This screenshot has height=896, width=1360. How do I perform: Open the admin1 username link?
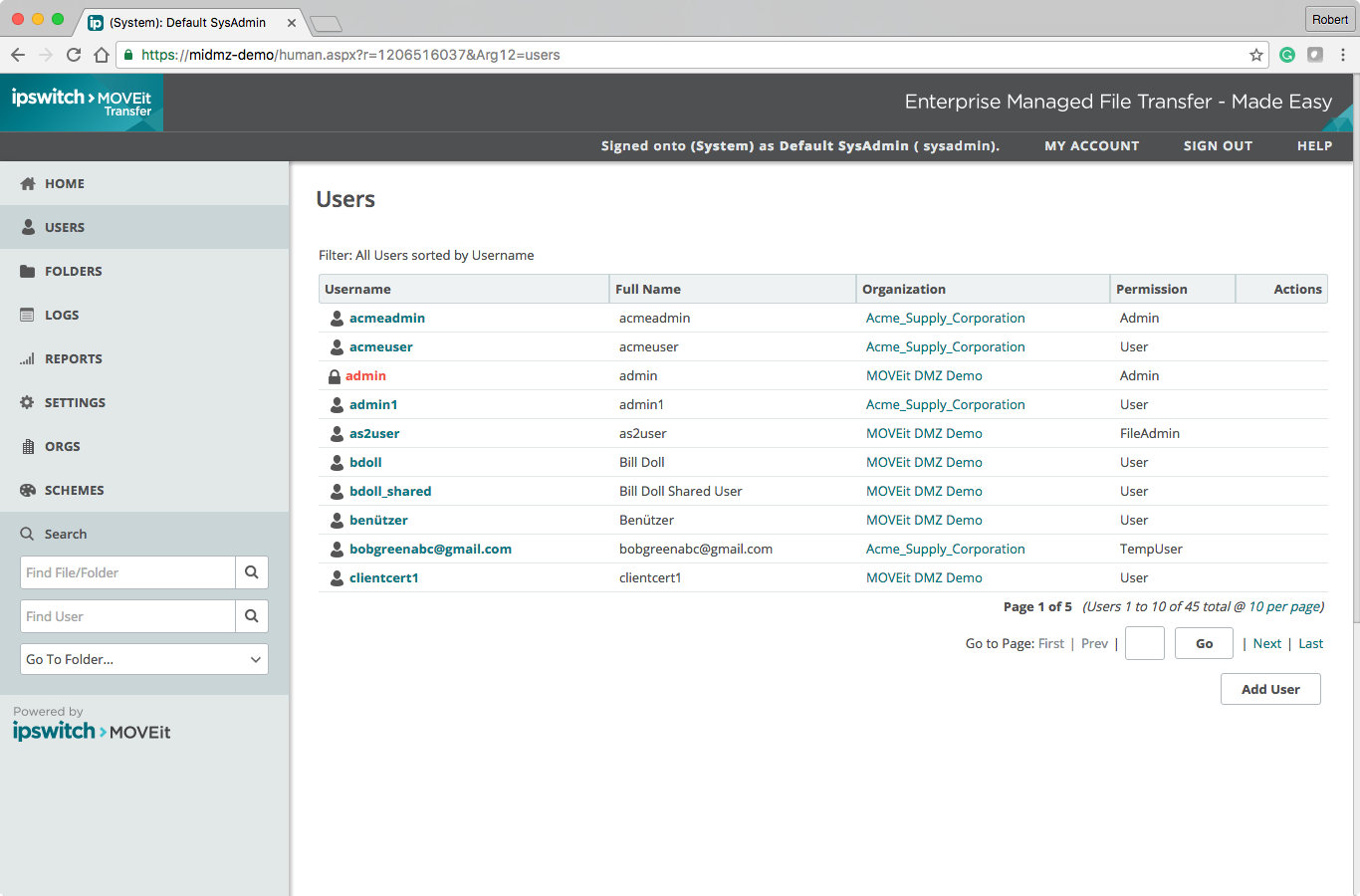[x=373, y=404]
